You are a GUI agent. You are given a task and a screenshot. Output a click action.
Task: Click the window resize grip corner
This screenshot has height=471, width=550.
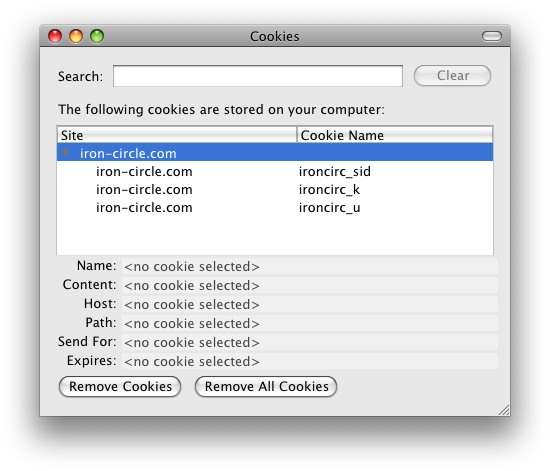[504, 410]
